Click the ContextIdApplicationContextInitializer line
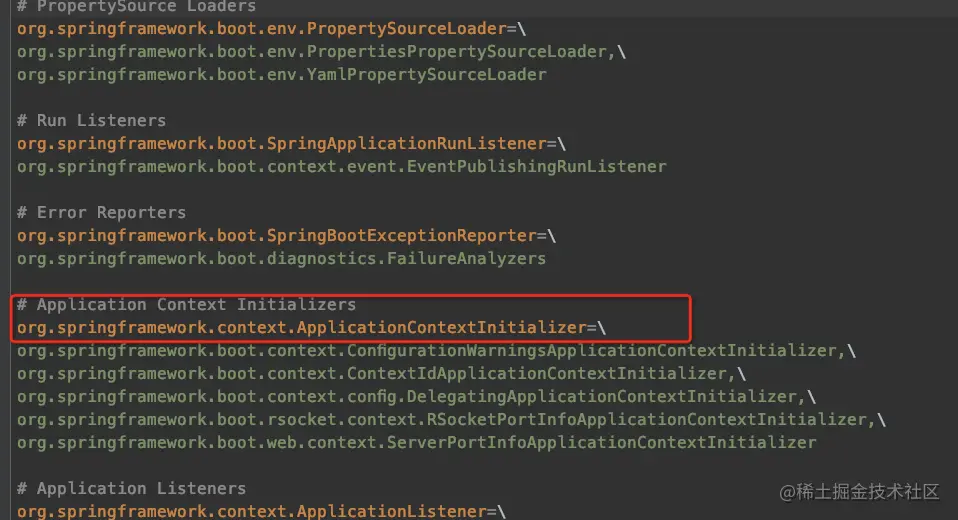The width and height of the screenshot is (958, 520). click(381, 373)
